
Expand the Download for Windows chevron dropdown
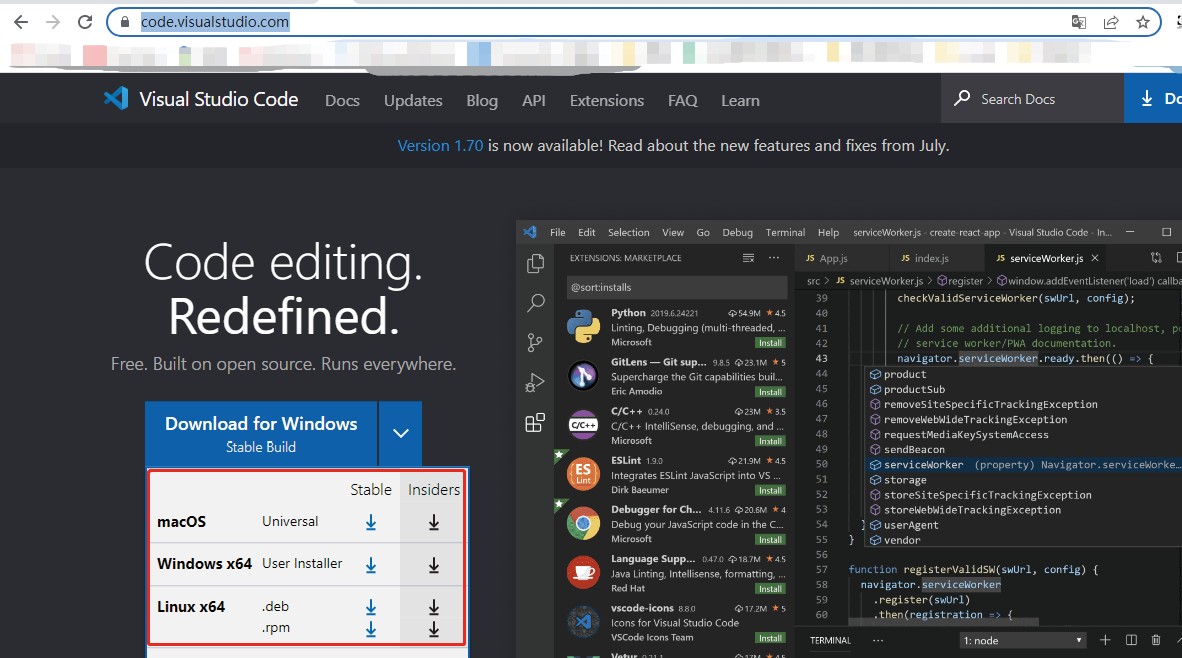tap(400, 433)
